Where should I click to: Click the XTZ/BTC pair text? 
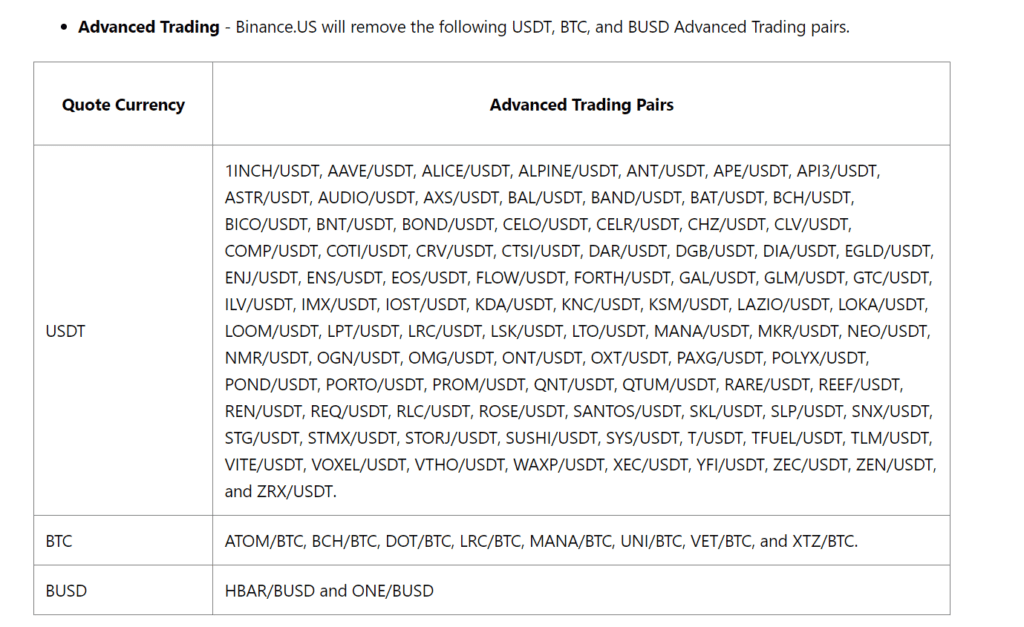(822, 541)
